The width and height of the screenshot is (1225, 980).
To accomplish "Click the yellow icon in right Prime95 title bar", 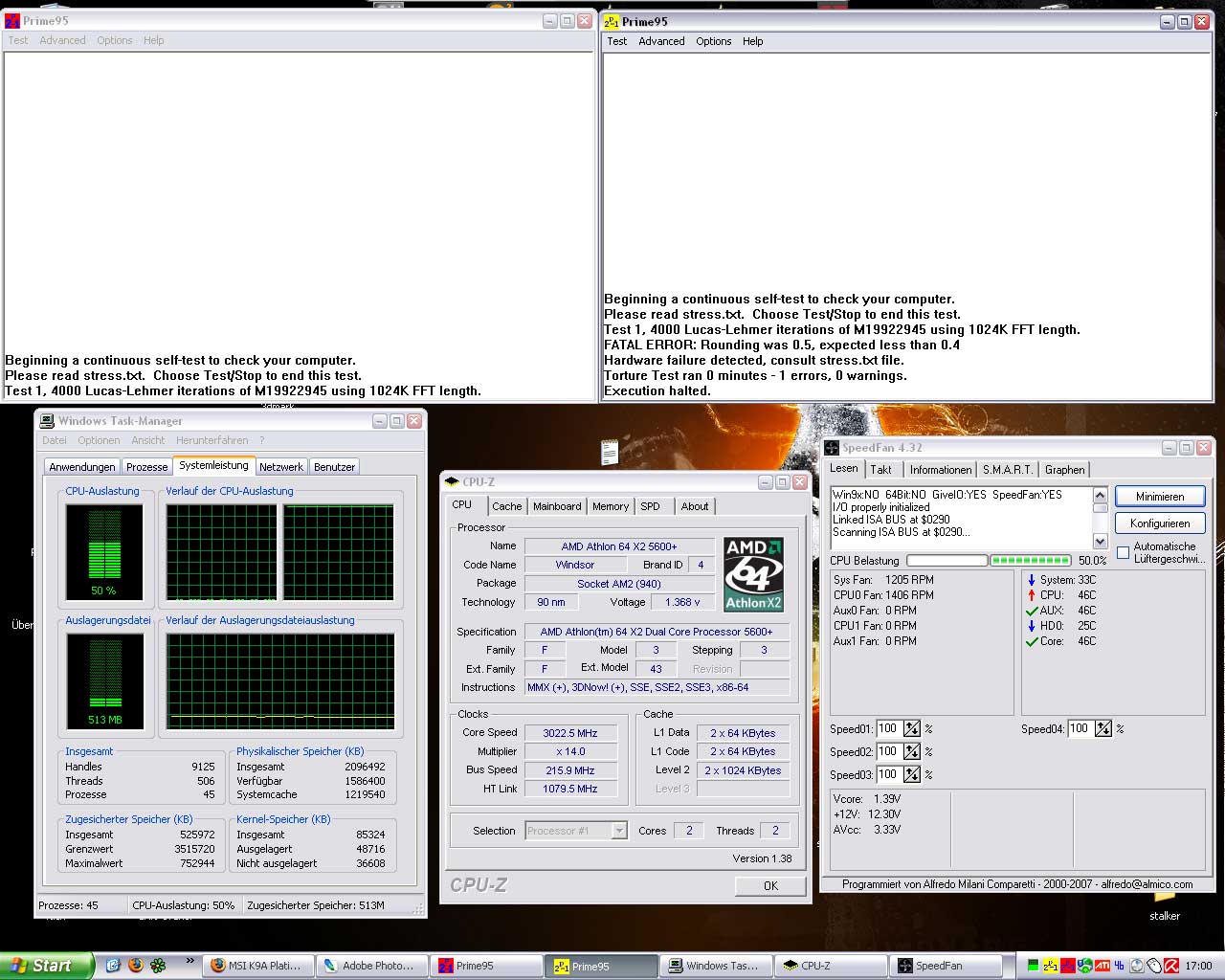I will click(x=612, y=21).
